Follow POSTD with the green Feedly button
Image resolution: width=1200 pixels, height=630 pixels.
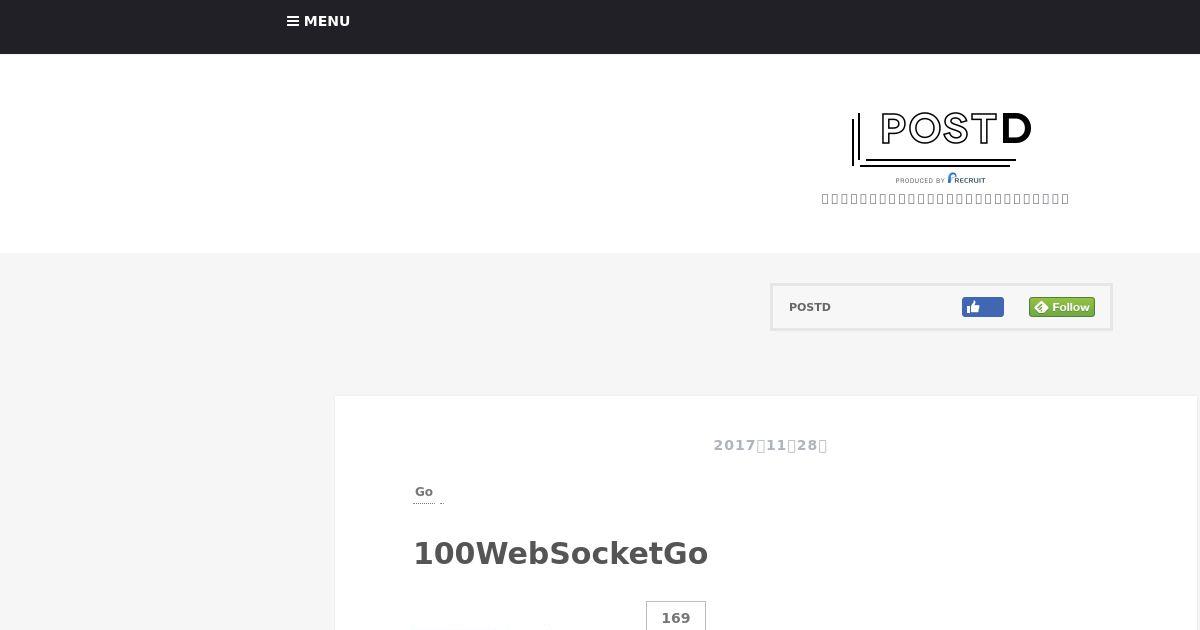pyautogui.click(x=1062, y=307)
